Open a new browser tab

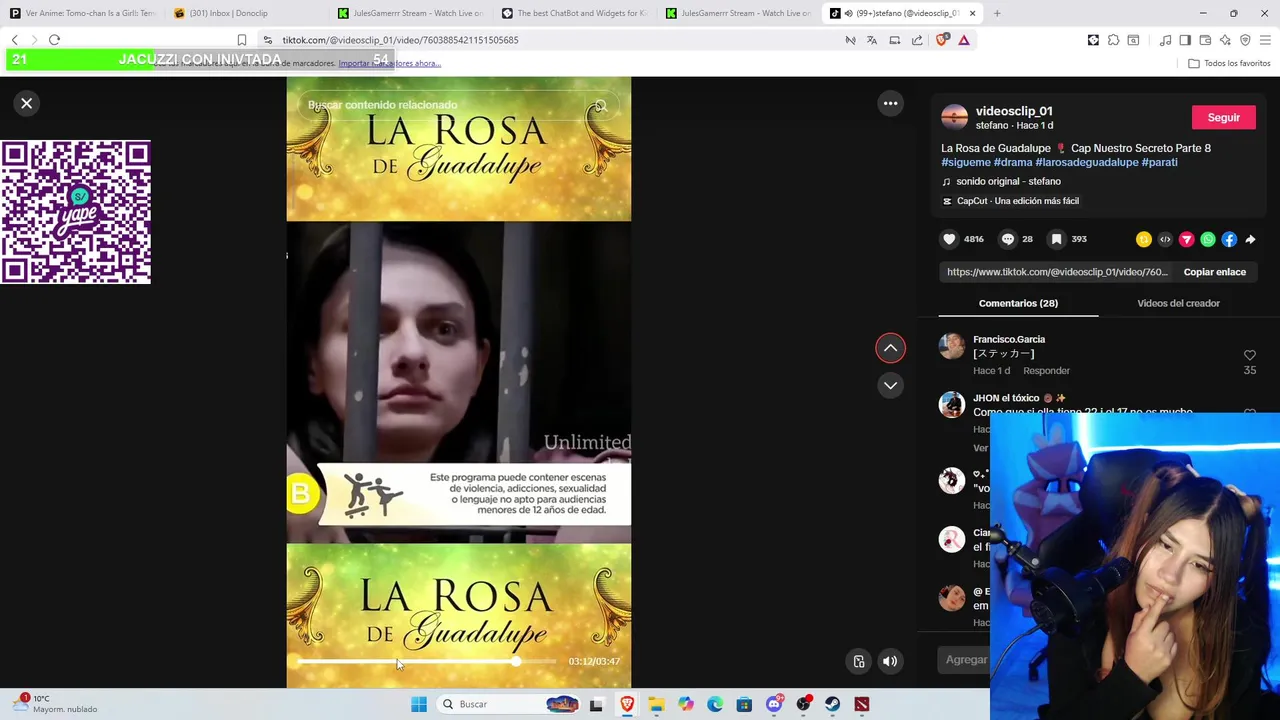click(997, 13)
